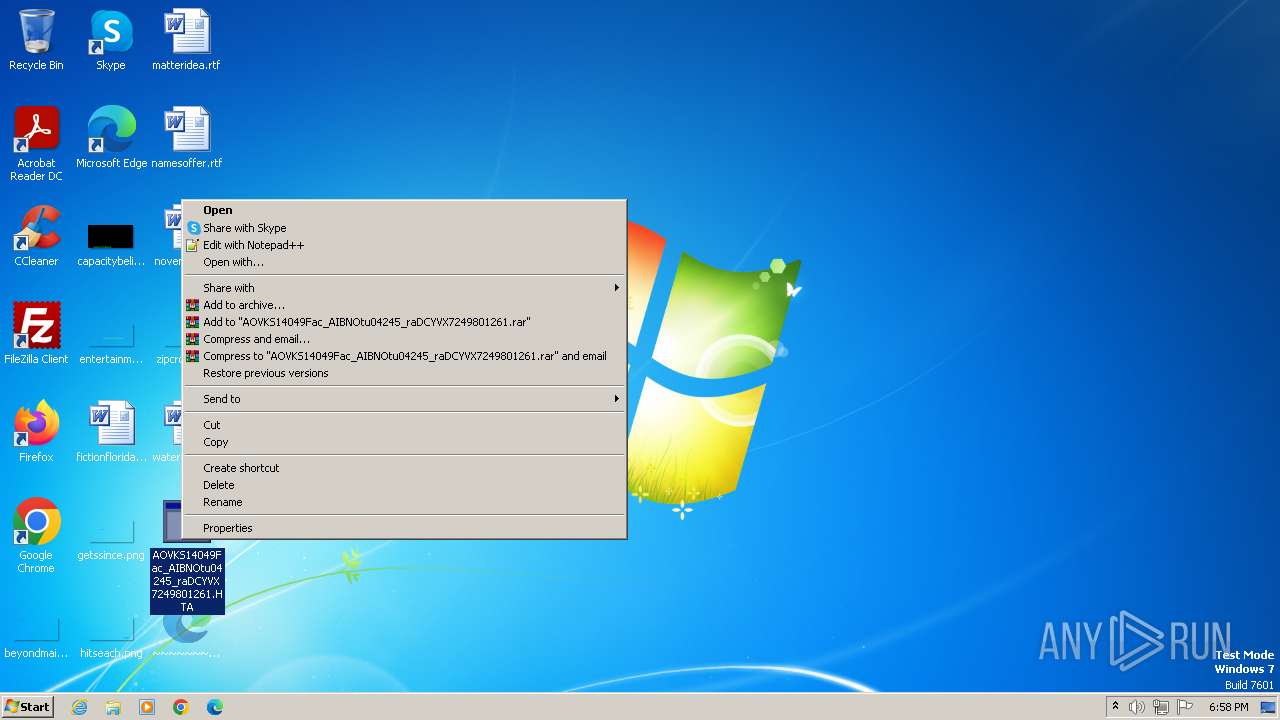Choose Restore previous versions
1280x720 pixels.
click(x=404, y=373)
